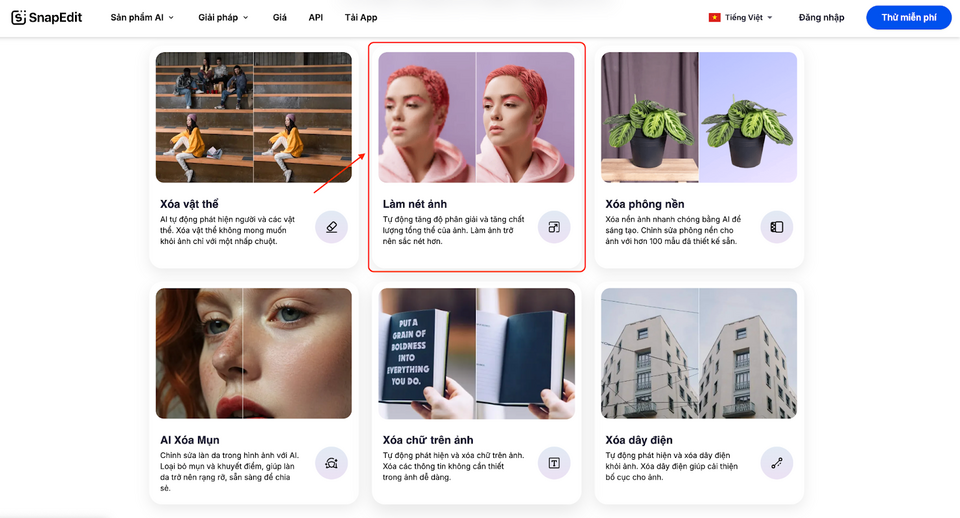960x518 pixels.
Task: Open the Xóa vật thể bleachers preview image
Action: point(253,117)
